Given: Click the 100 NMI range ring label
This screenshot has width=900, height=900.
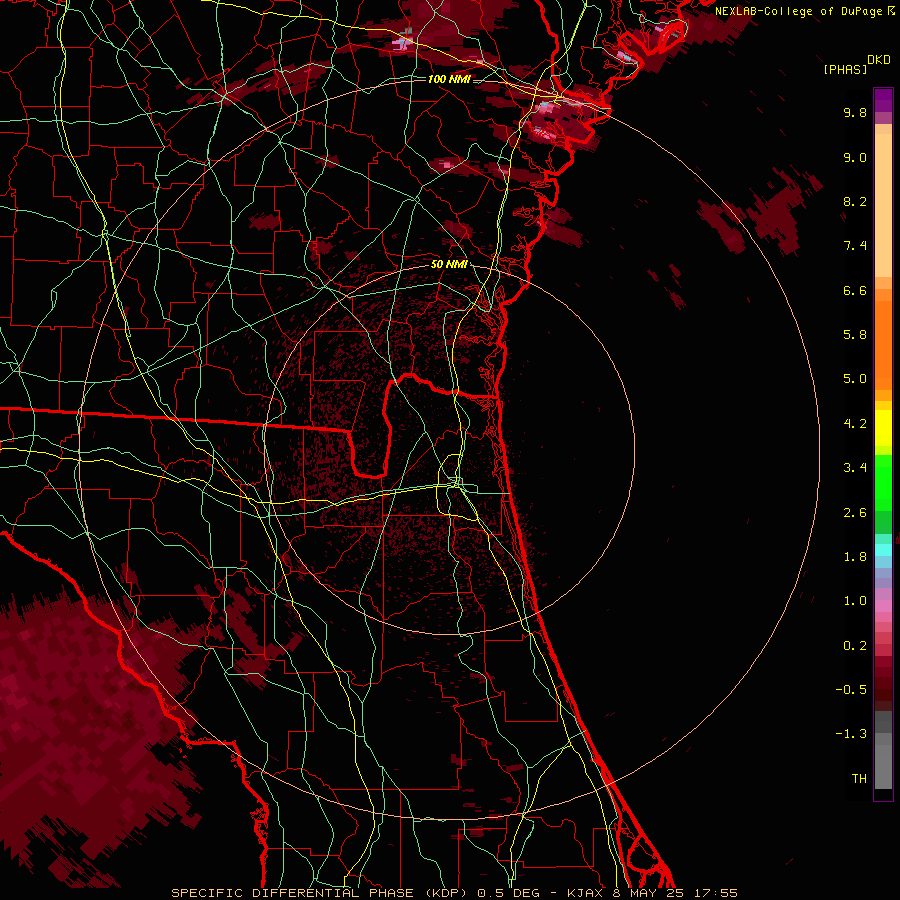Looking at the screenshot, I should 449,79.
